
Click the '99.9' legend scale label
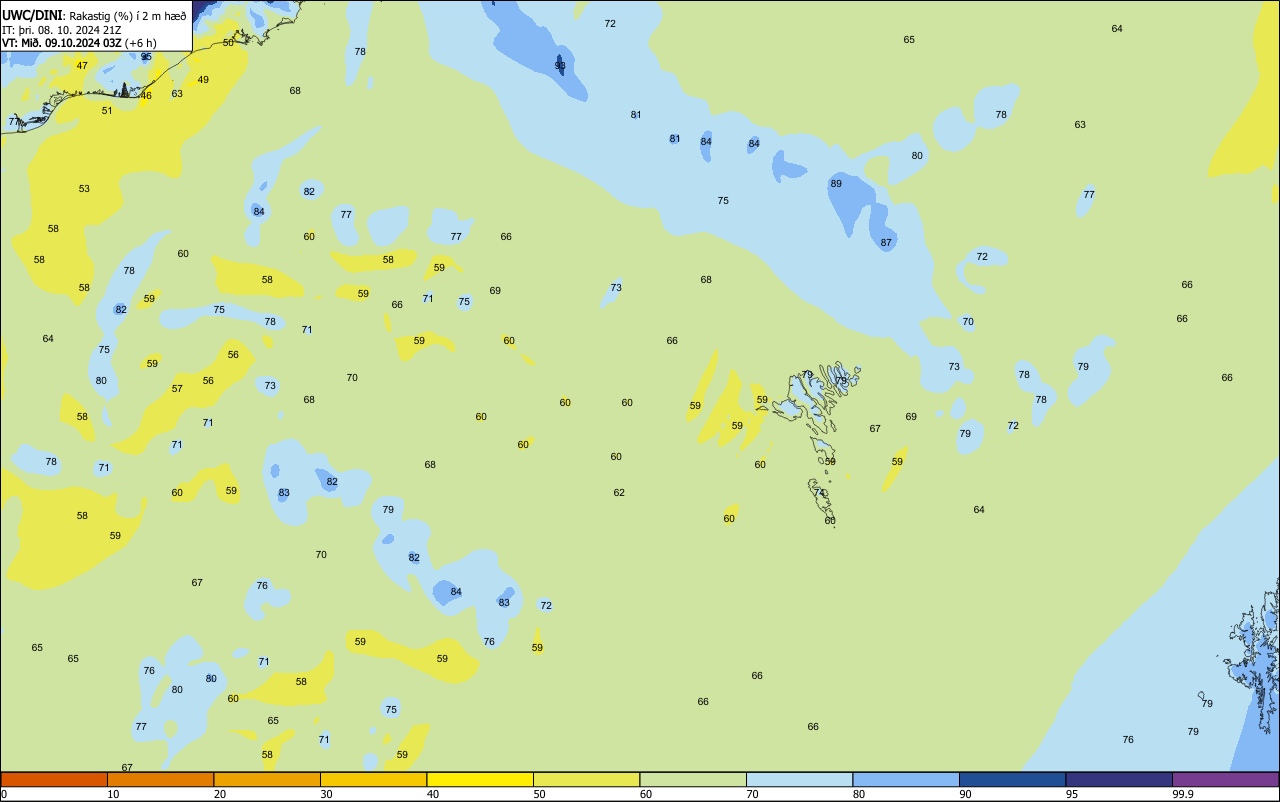click(1183, 794)
